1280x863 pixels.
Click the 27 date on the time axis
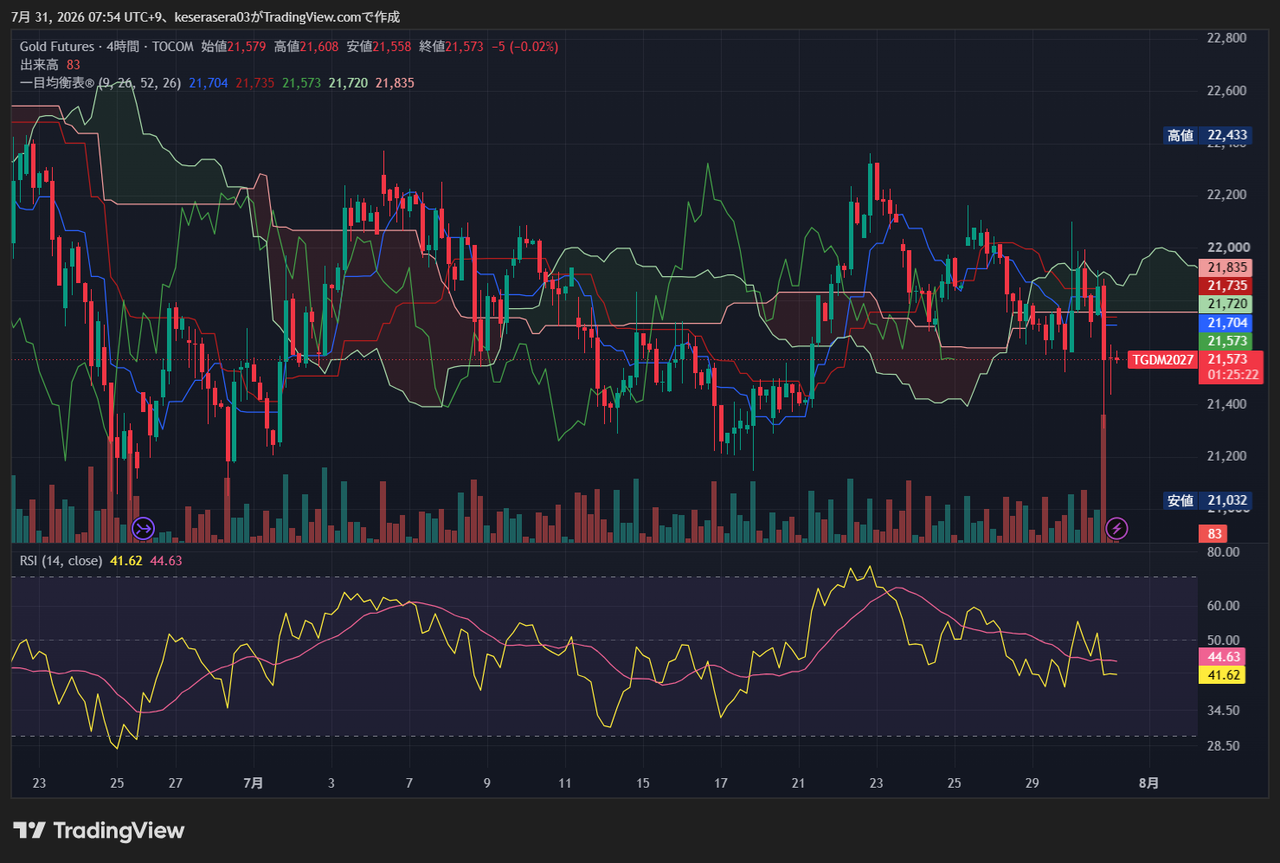175,783
